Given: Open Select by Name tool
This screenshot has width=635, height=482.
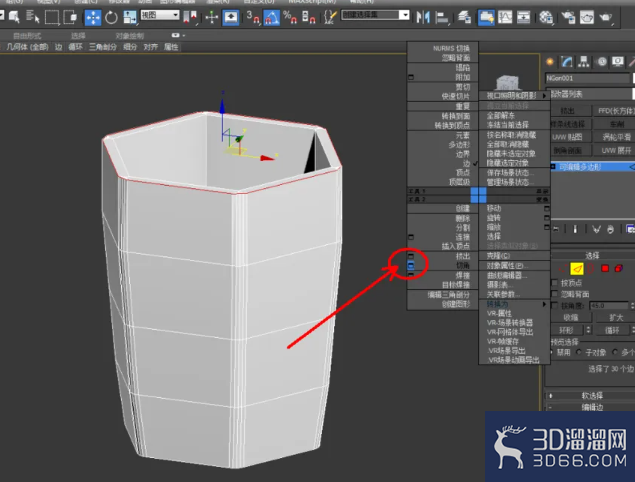Looking at the screenshot, I should tap(32, 17).
